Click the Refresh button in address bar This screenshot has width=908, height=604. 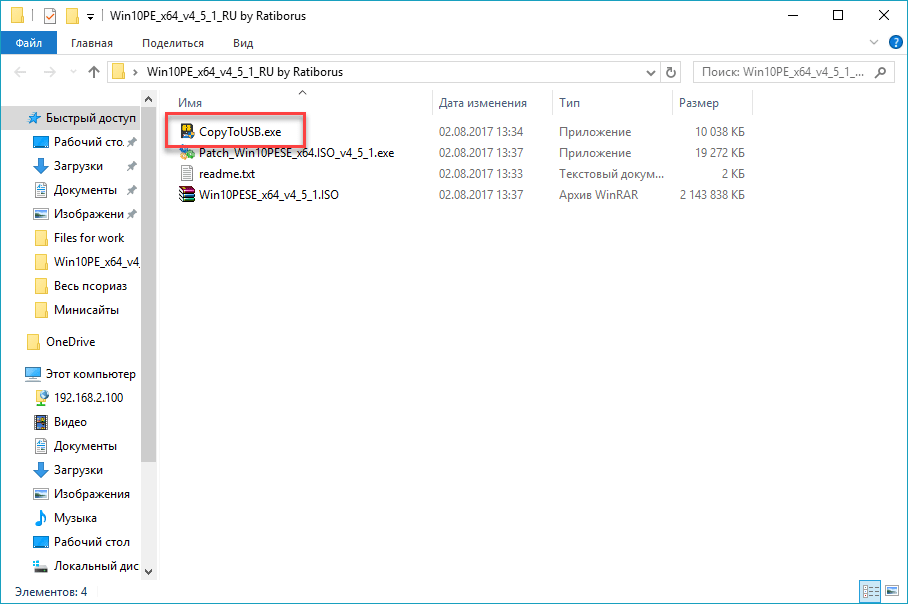tap(671, 72)
